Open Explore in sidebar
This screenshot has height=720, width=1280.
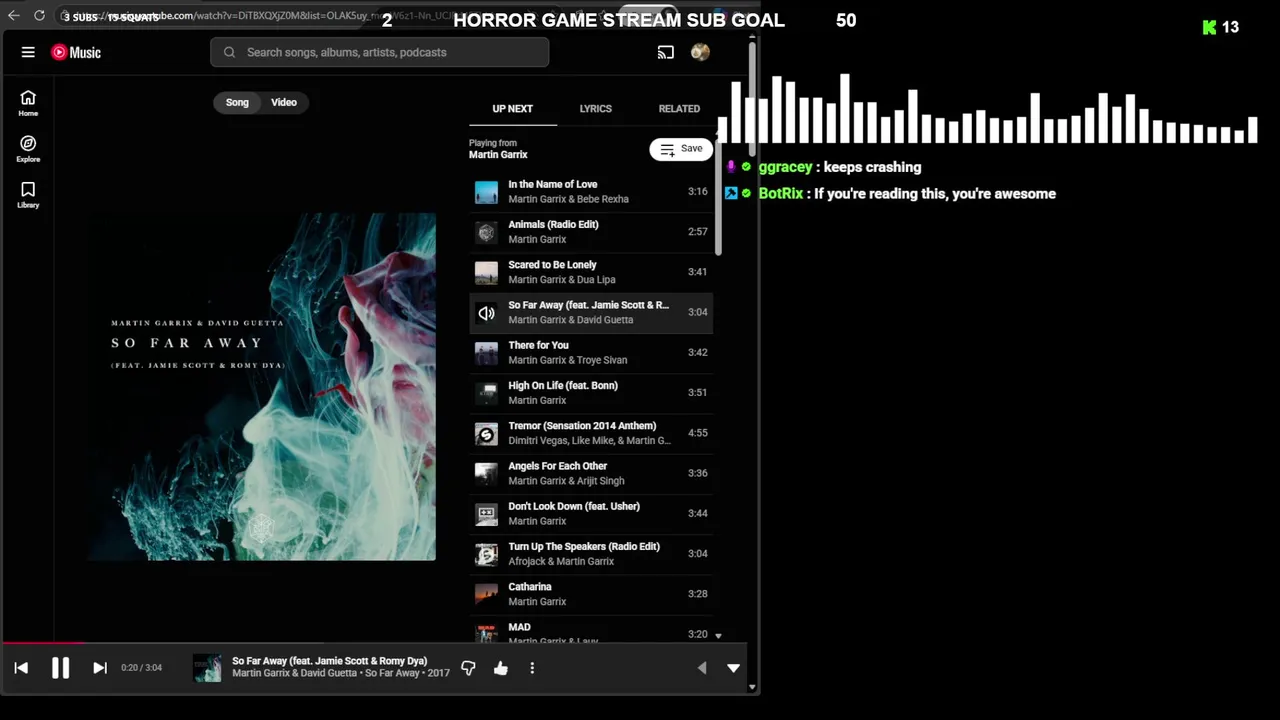tap(28, 149)
